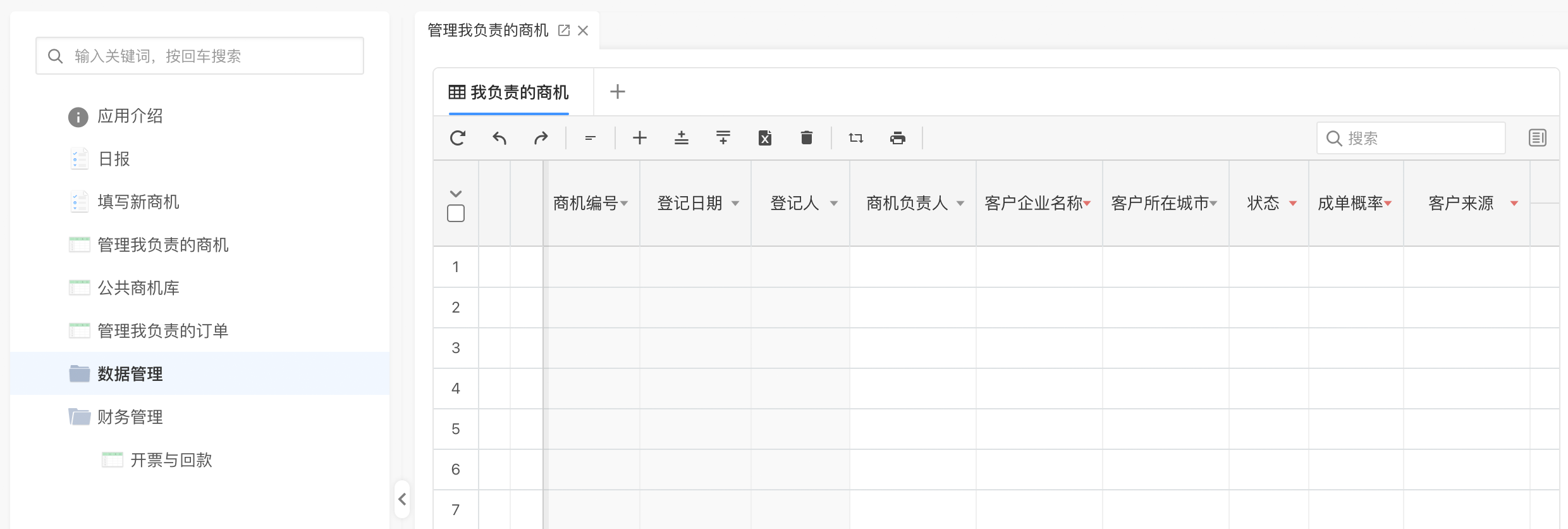The height and width of the screenshot is (529, 1568).
Task: Print the table
Action: tap(898, 138)
